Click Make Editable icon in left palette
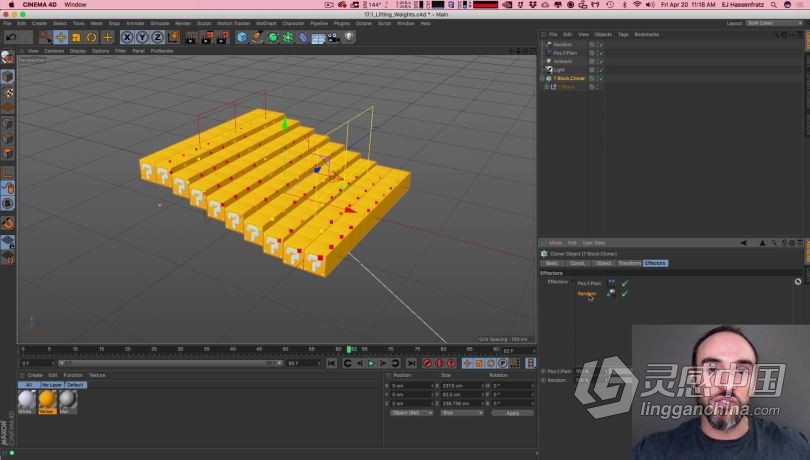 [x=8, y=58]
